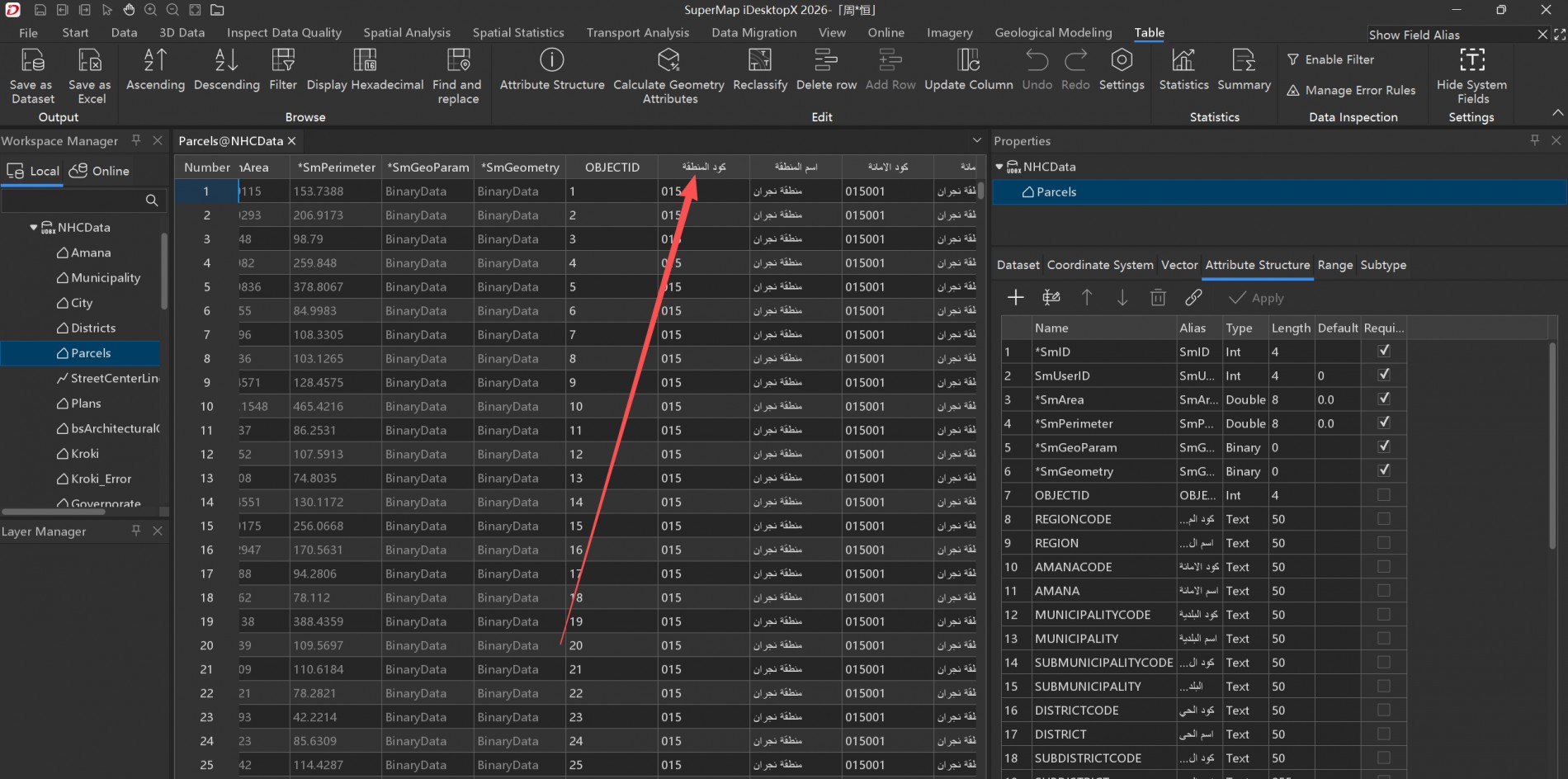The image size is (1568, 779).
Task: Click the zoom out magnifier icon
Action: [x=172, y=10]
